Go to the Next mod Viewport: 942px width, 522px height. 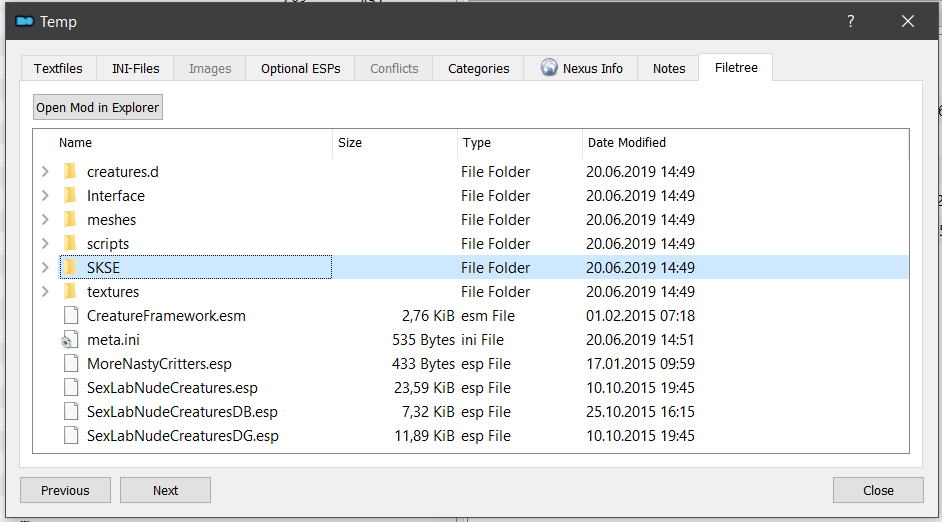(x=165, y=490)
